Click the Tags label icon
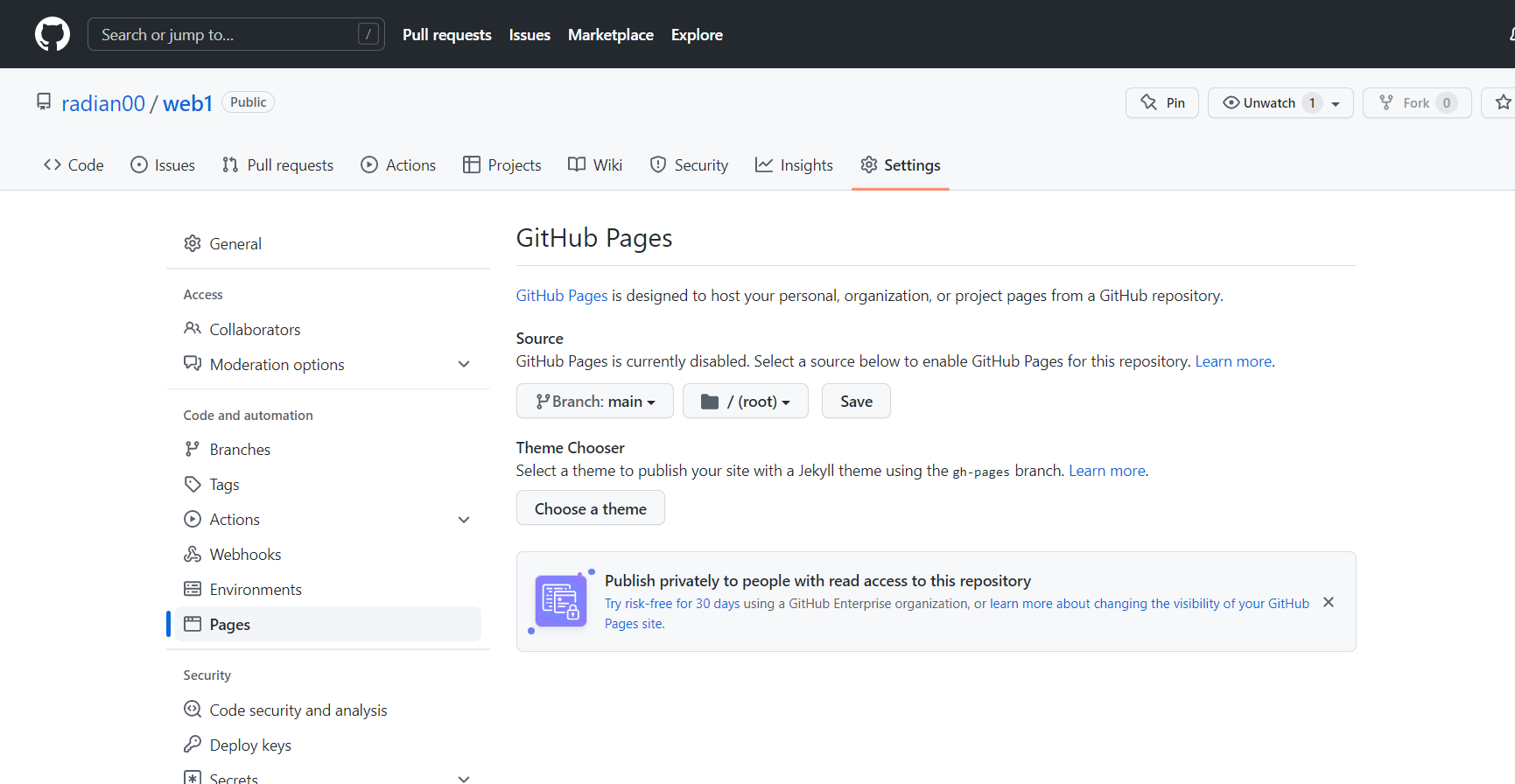 tap(193, 484)
